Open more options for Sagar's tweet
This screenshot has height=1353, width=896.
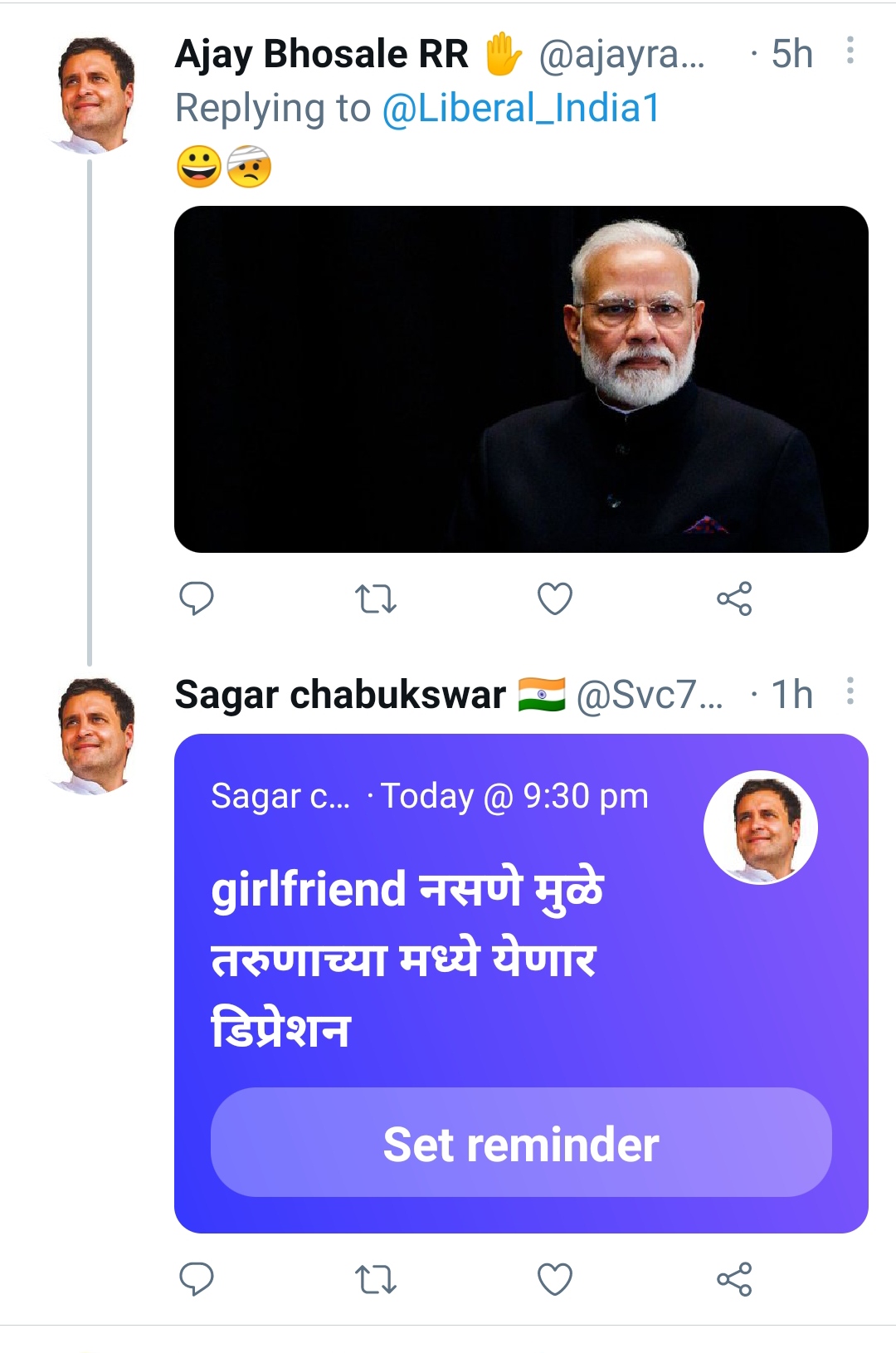(850, 691)
